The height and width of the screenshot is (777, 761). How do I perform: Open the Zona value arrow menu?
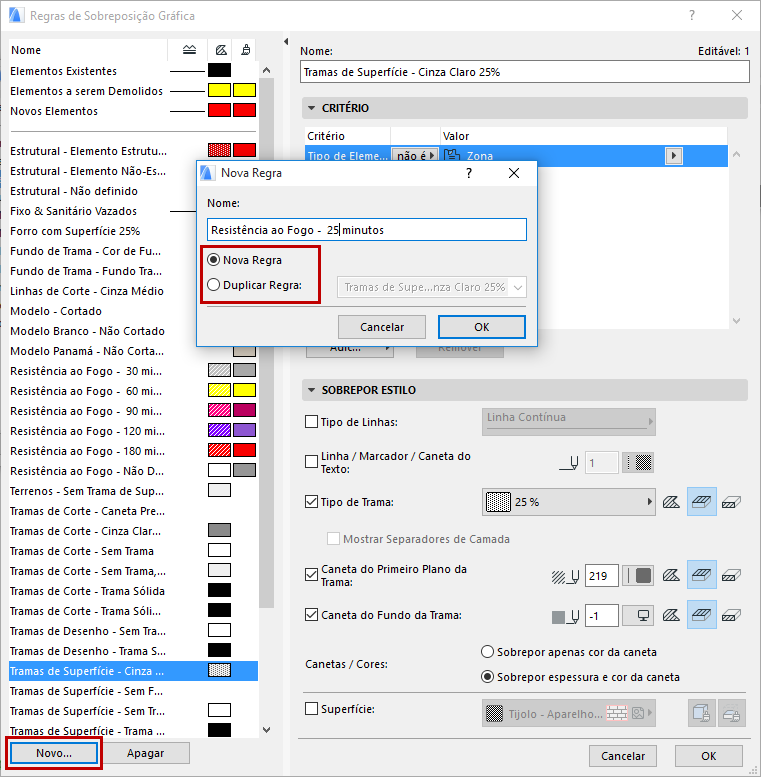pyautogui.click(x=673, y=156)
